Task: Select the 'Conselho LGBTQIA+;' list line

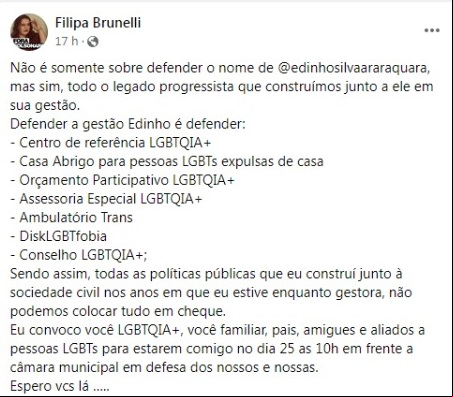Action: 79,255
